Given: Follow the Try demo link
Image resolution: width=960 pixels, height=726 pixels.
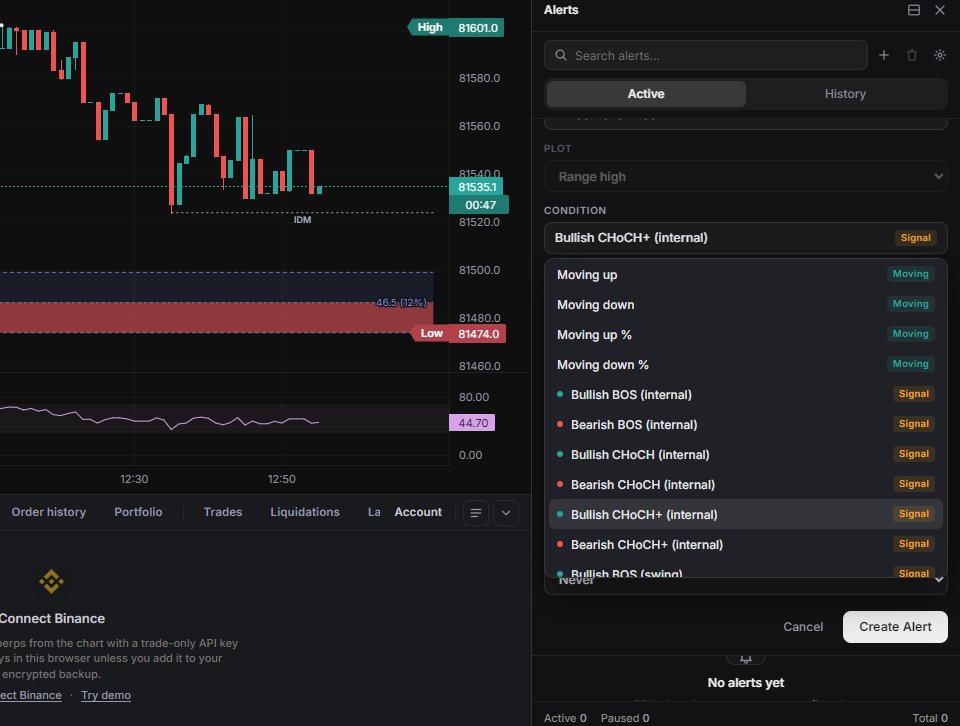Looking at the screenshot, I should pos(106,695).
